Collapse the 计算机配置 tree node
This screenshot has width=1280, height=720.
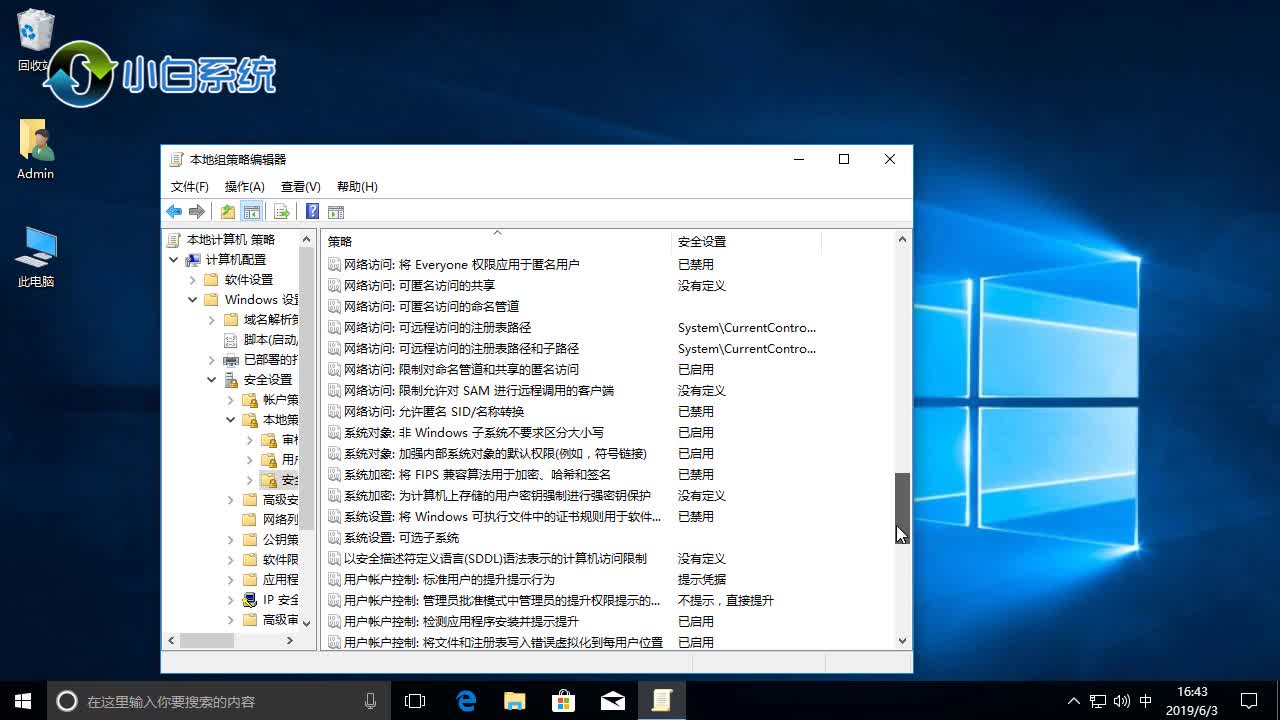[174, 259]
